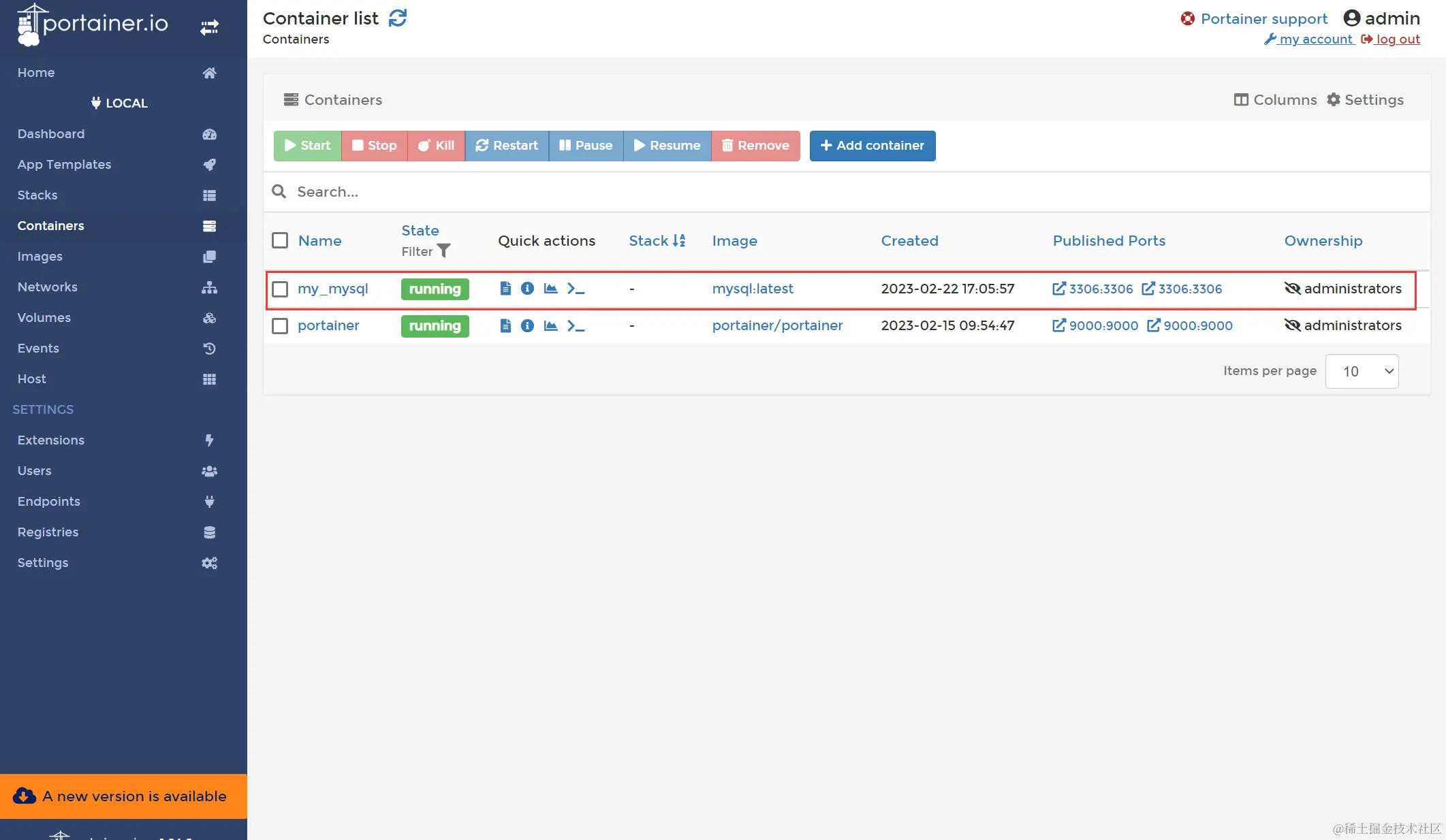The height and width of the screenshot is (840, 1446).
Task: Open console terminal icon for portainer row
Action: tap(576, 325)
